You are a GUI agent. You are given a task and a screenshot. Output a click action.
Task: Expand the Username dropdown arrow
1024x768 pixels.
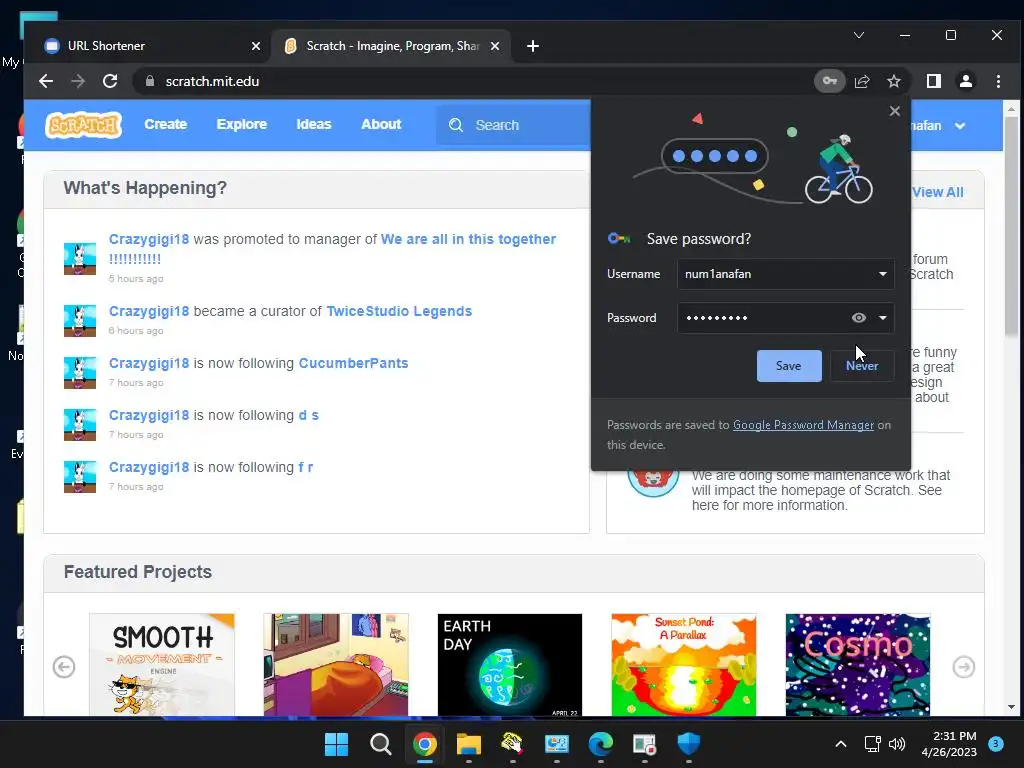coord(883,274)
